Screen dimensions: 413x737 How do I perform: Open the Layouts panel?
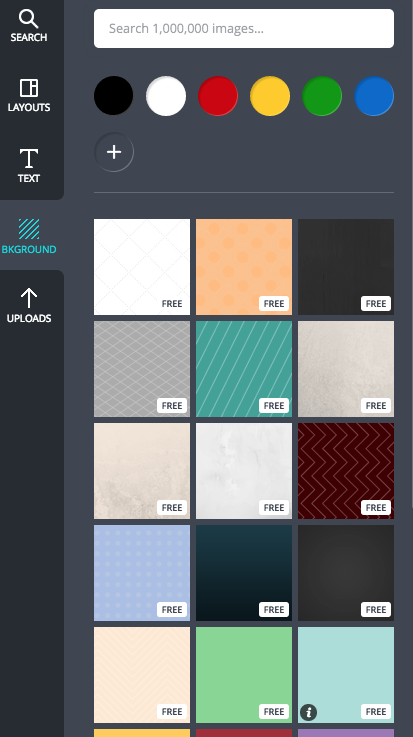(29, 96)
